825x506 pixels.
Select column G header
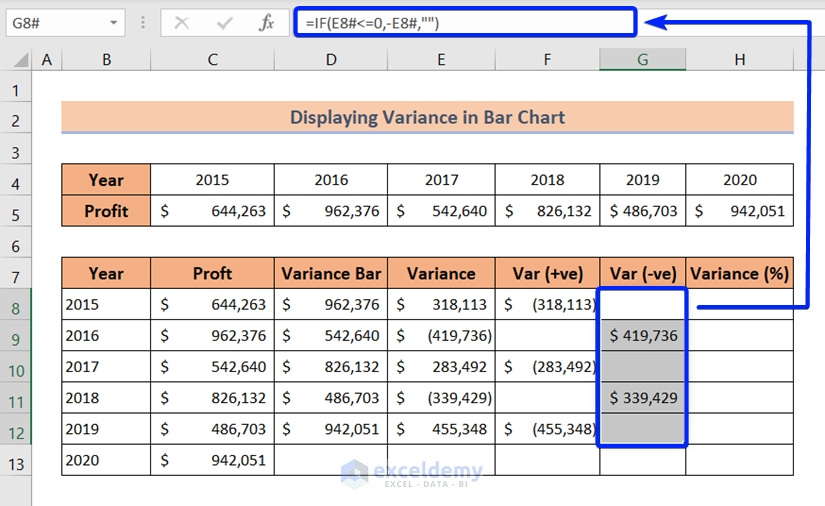(642, 60)
